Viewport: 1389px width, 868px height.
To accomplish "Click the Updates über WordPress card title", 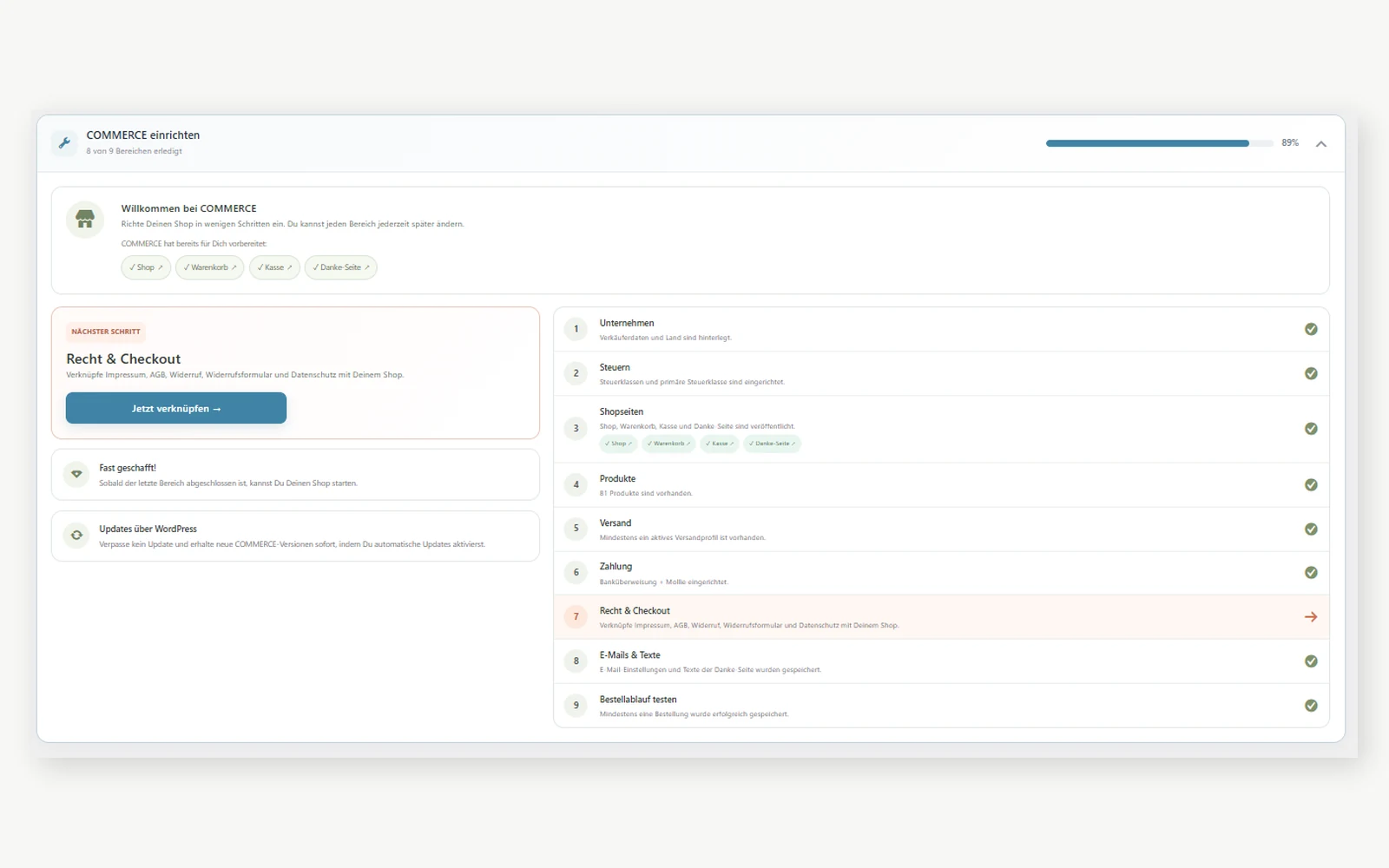I will pos(148,529).
